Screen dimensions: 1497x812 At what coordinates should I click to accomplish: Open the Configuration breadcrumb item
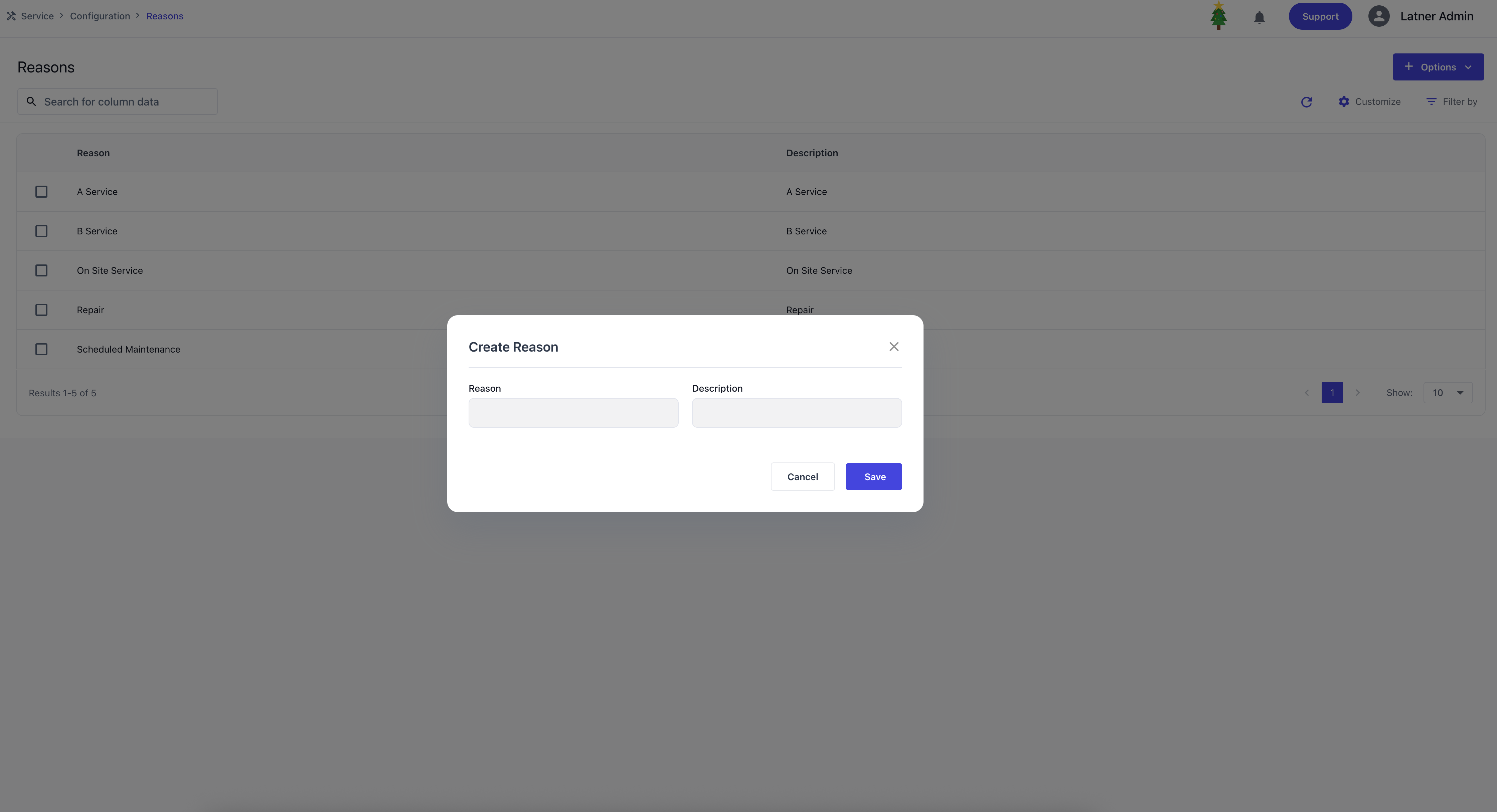pyautogui.click(x=100, y=16)
